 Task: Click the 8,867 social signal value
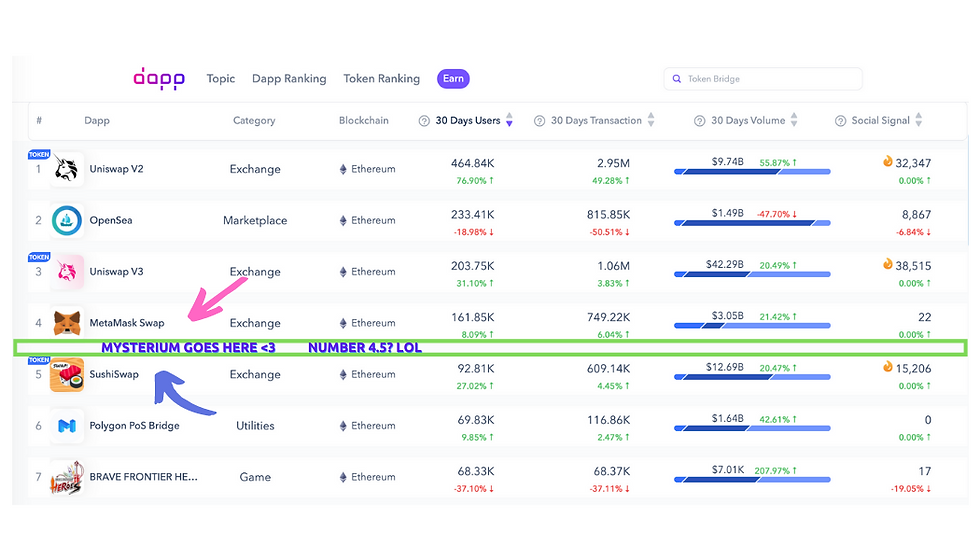tap(916, 214)
